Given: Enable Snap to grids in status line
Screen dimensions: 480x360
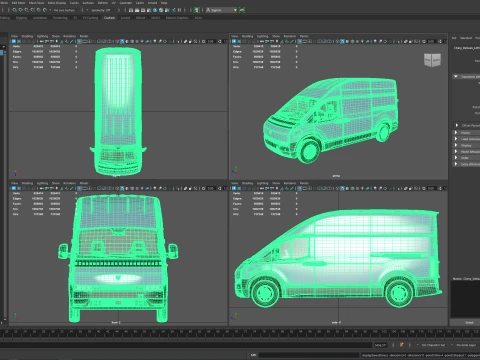Looking at the screenshot, I should 14,10.
